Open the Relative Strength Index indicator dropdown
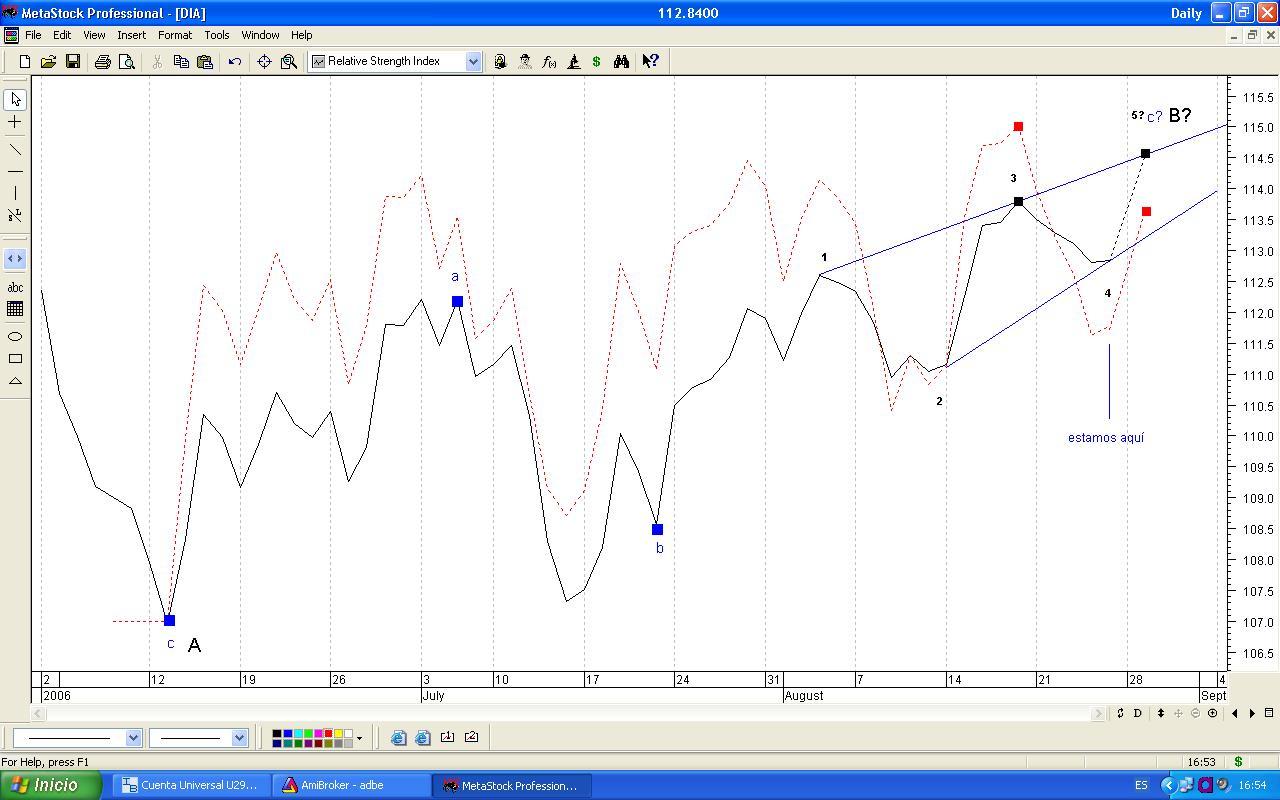Screen dimensions: 1280x800 473,62
